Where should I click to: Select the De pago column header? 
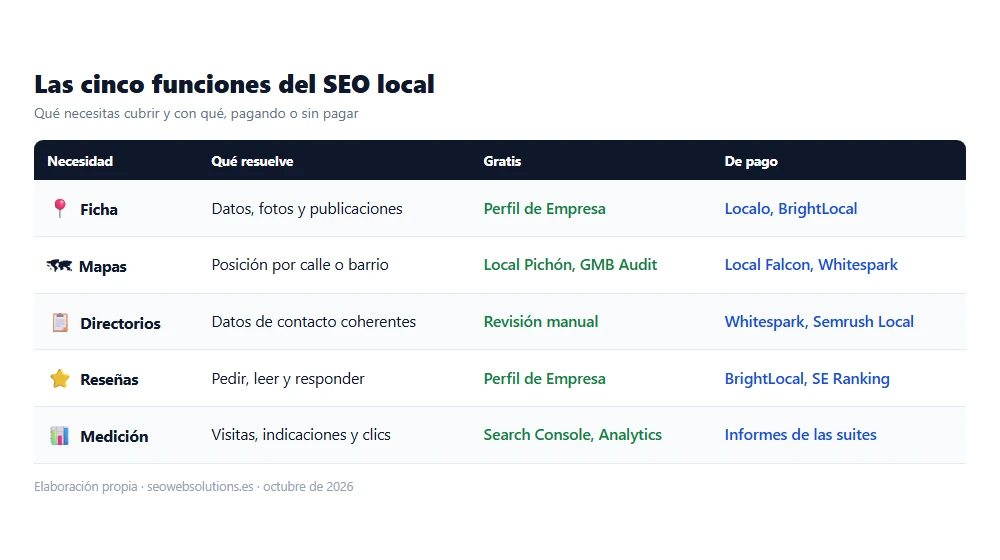751,161
